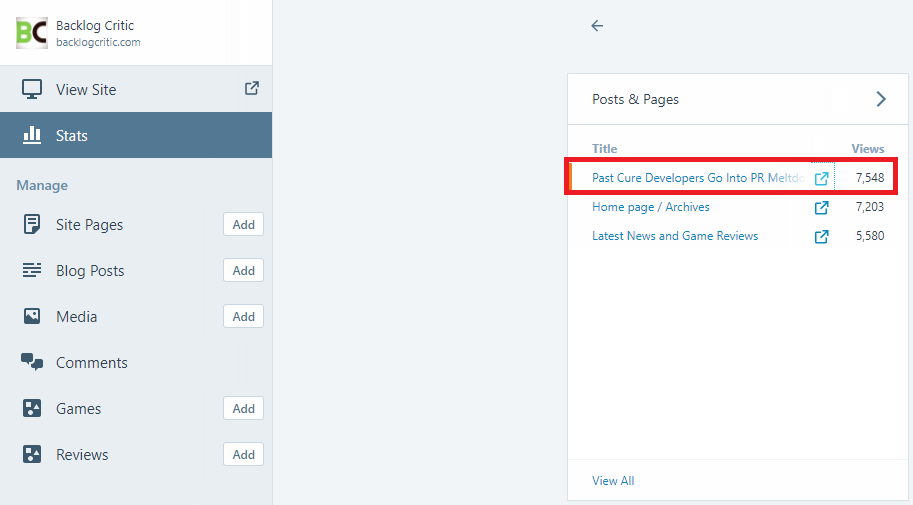This screenshot has height=505, width=913.
Task: Select Stats in the sidebar
Action: point(136,135)
